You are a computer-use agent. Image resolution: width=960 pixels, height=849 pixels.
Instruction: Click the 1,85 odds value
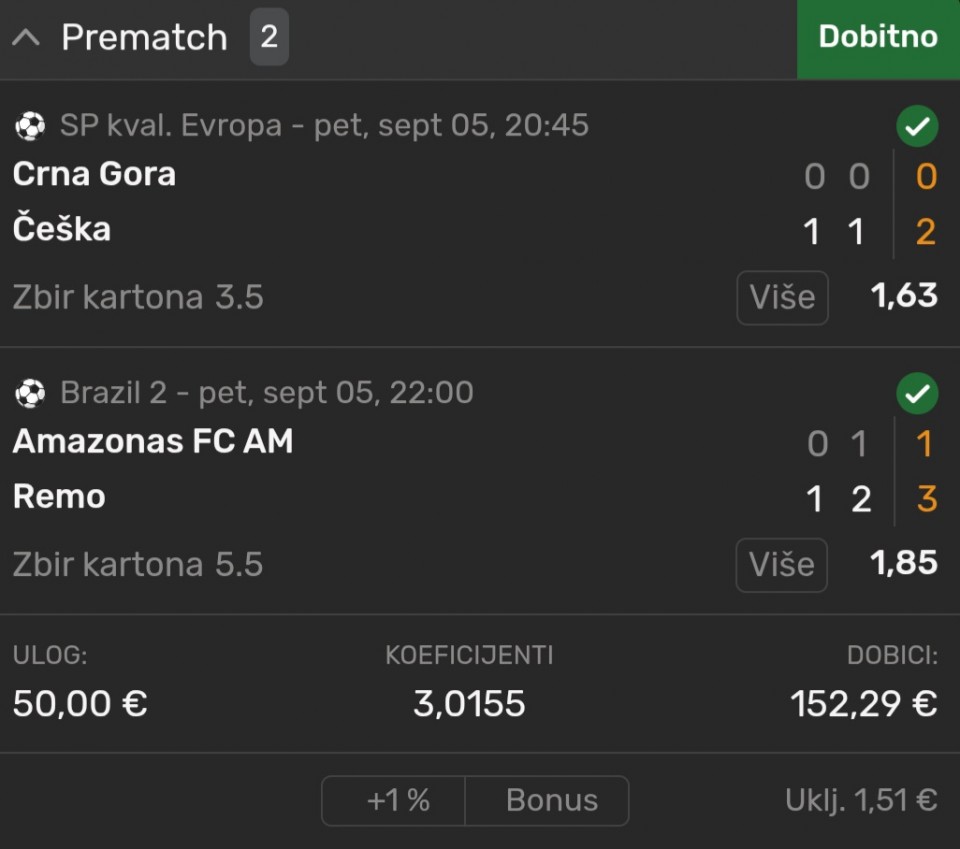[x=904, y=563]
